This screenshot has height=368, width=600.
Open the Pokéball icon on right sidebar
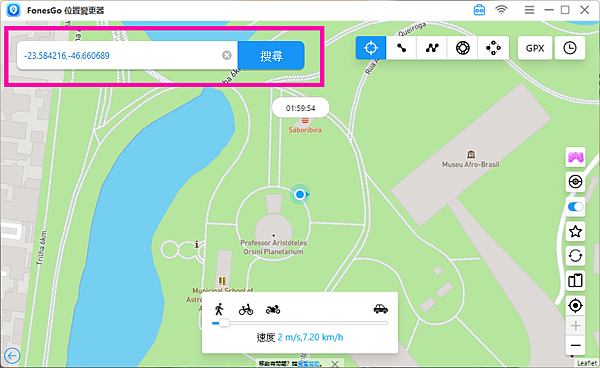[576, 182]
